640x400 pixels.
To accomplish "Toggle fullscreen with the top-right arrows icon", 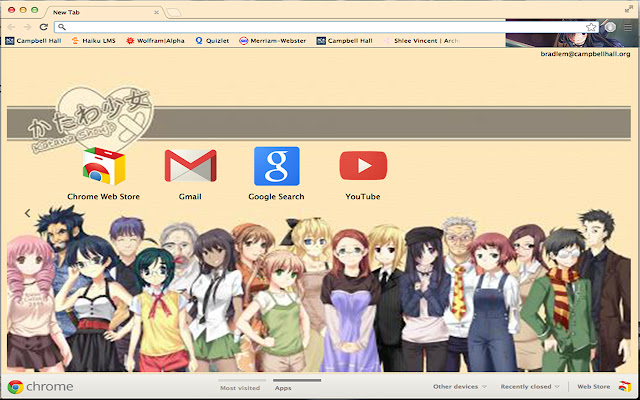I will [629, 9].
